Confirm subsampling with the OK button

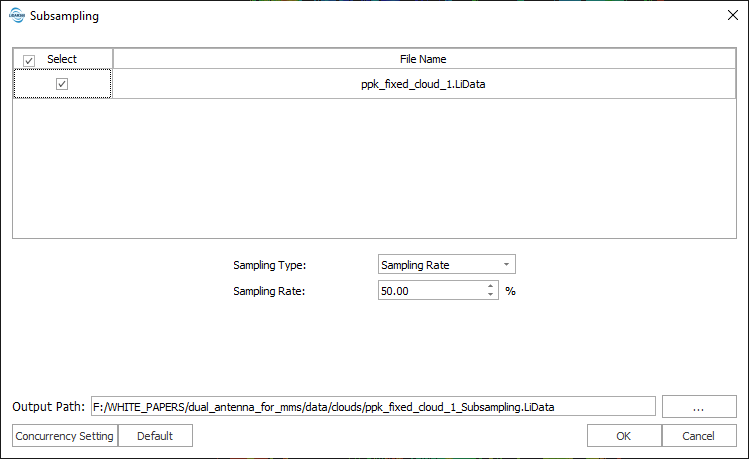pyautogui.click(x=623, y=436)
